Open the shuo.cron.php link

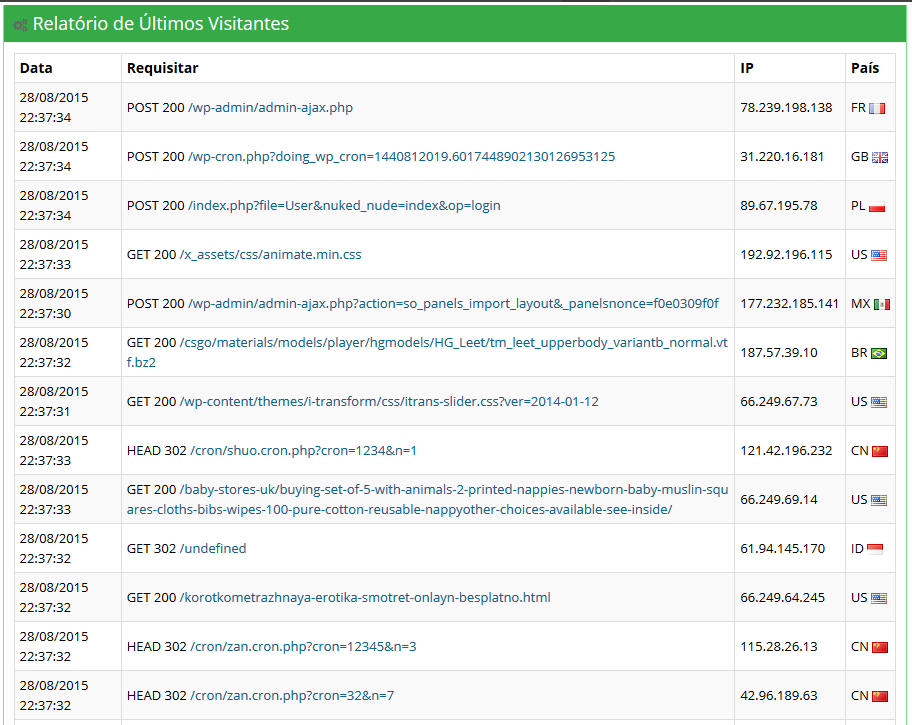304,450
